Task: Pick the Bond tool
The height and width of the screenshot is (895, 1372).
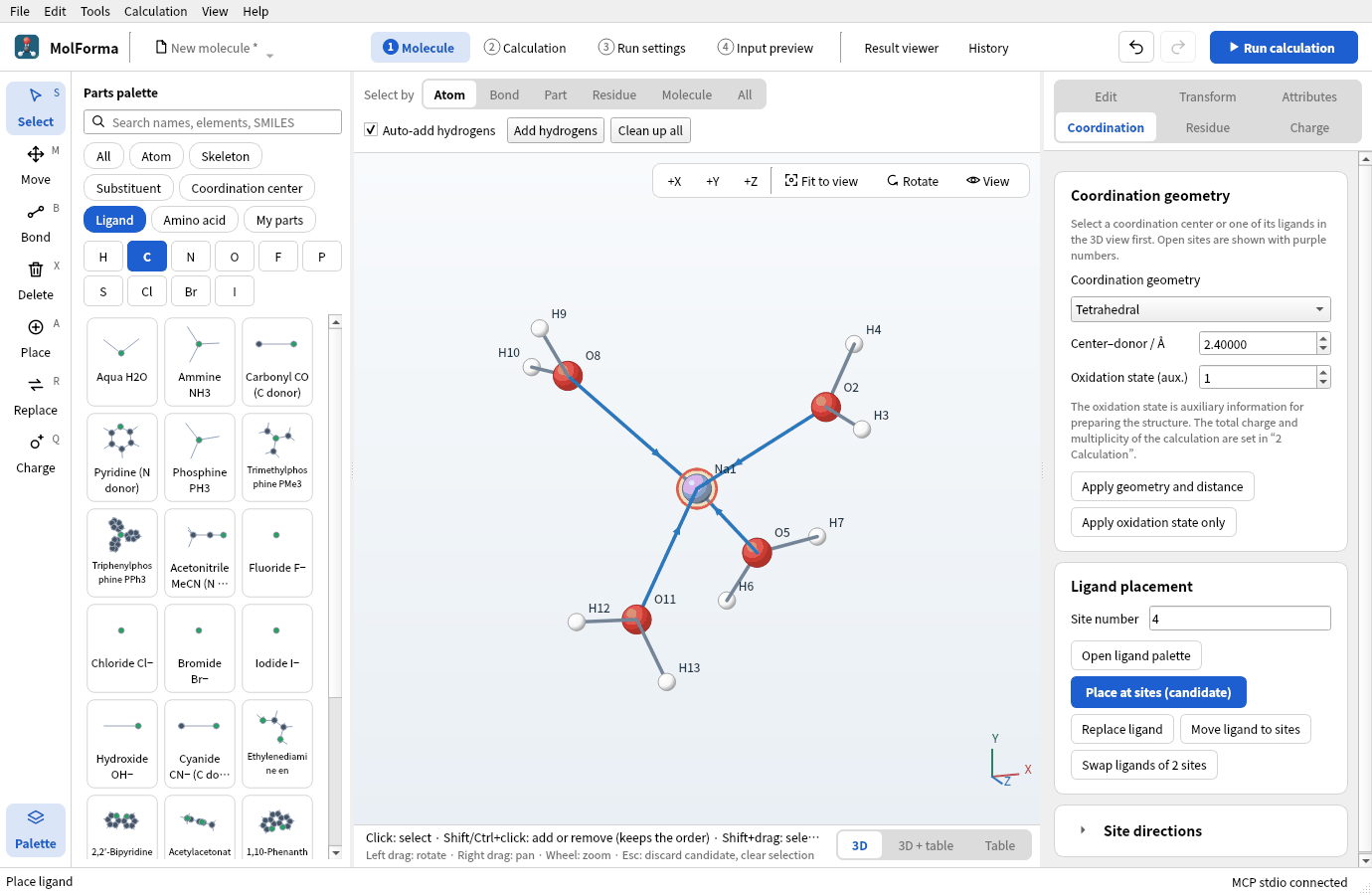Action: (x=36, y=223)
